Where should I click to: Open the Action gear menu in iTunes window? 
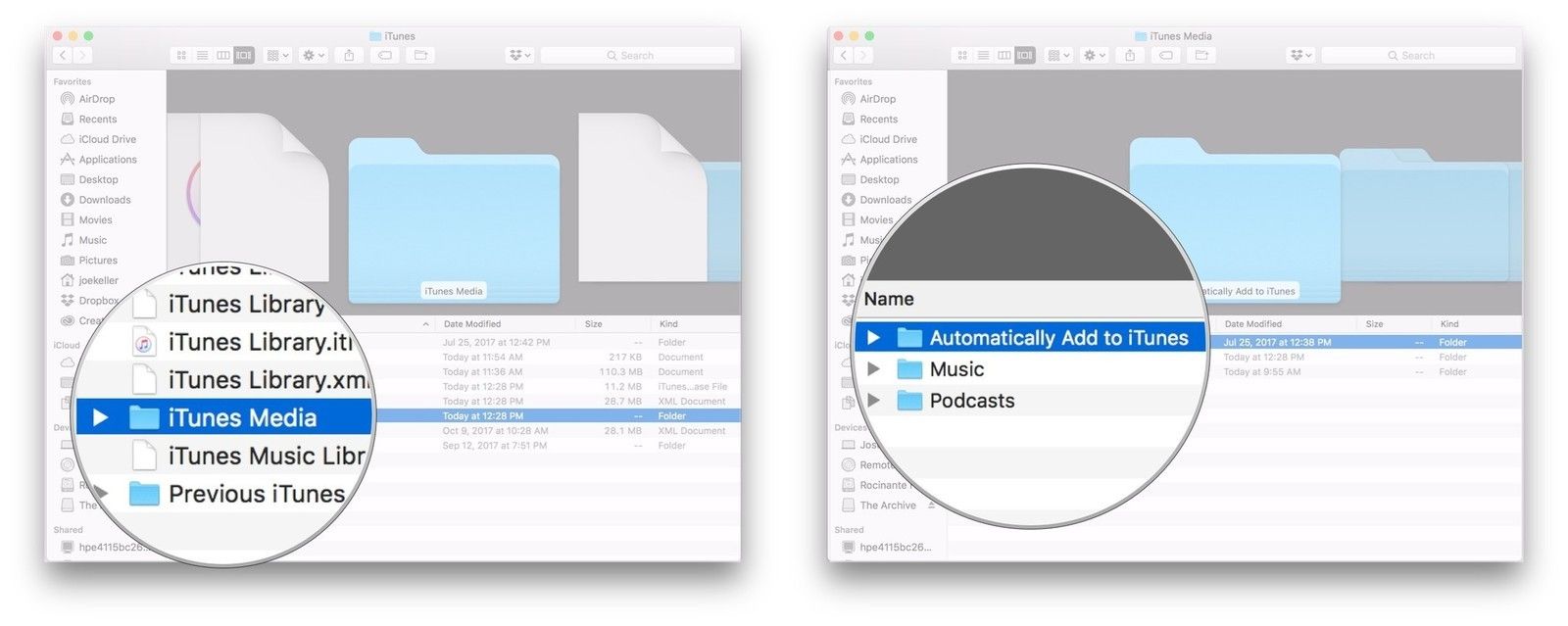point(314,56)
